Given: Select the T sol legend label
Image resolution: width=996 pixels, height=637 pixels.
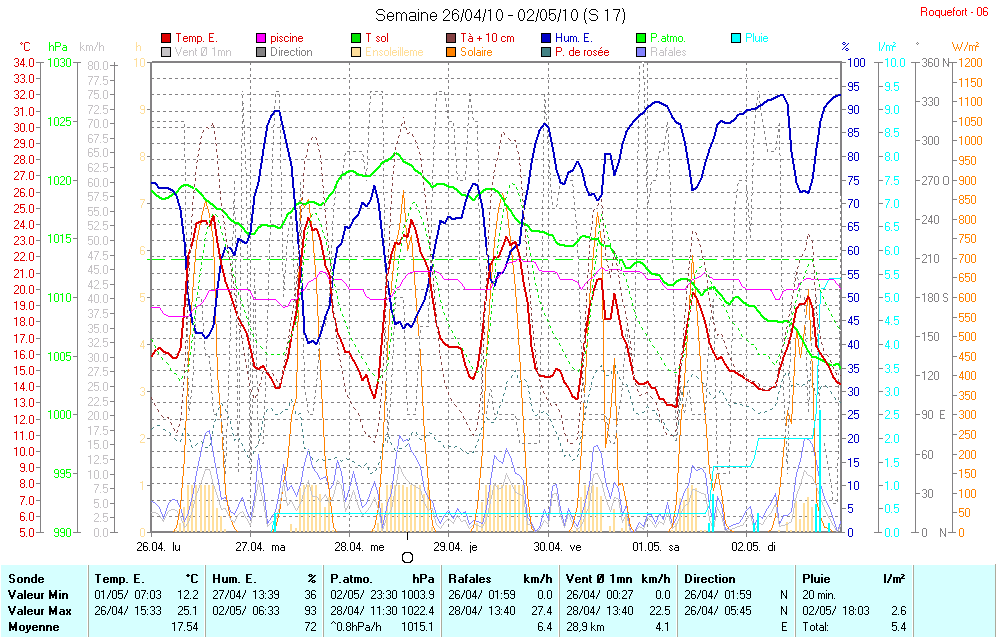Looking at the screenshot, I should pyautogui.click(x=377, y=38).
